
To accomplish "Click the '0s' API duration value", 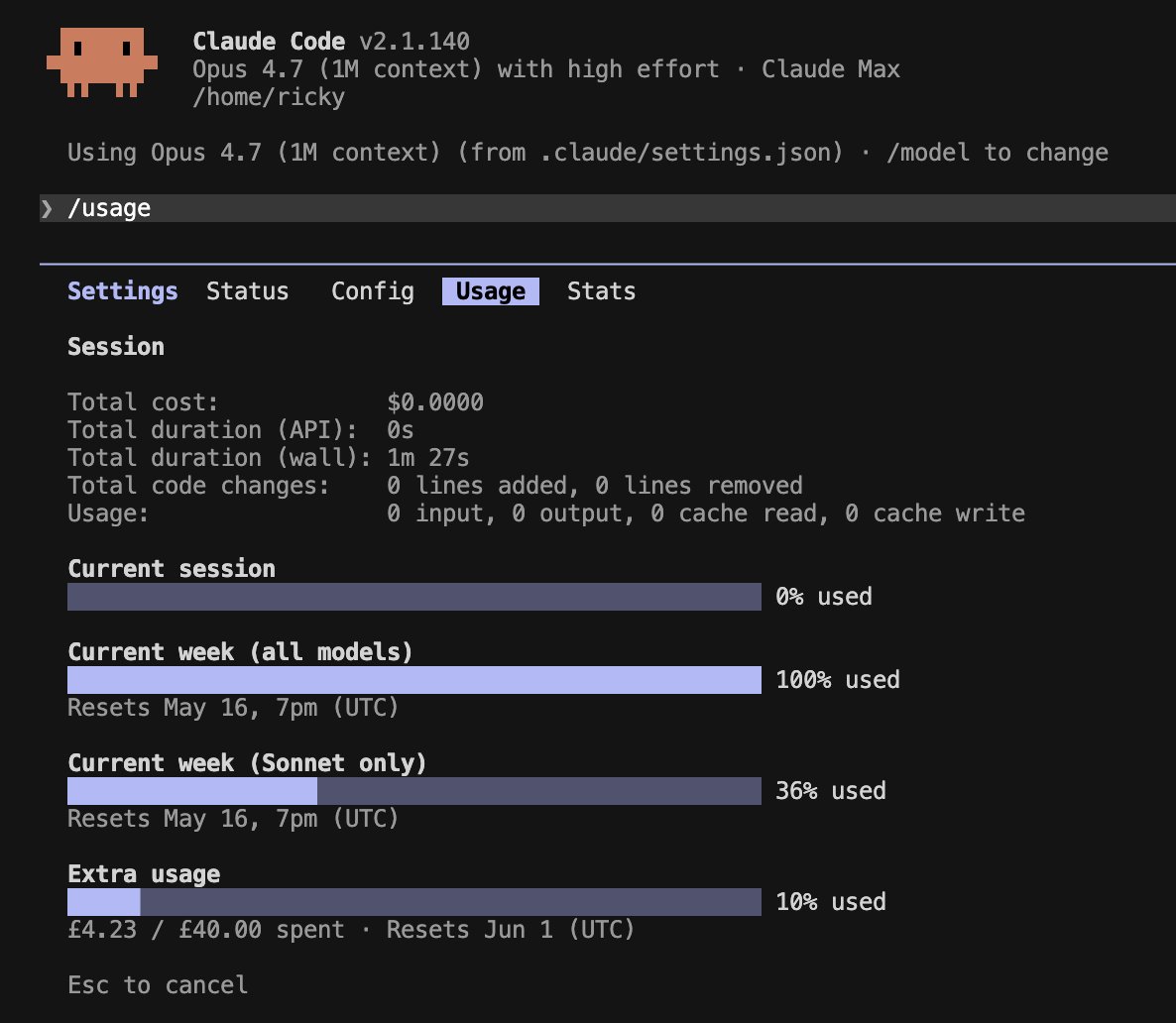I will pyautogui.click(x=401, y=430).
